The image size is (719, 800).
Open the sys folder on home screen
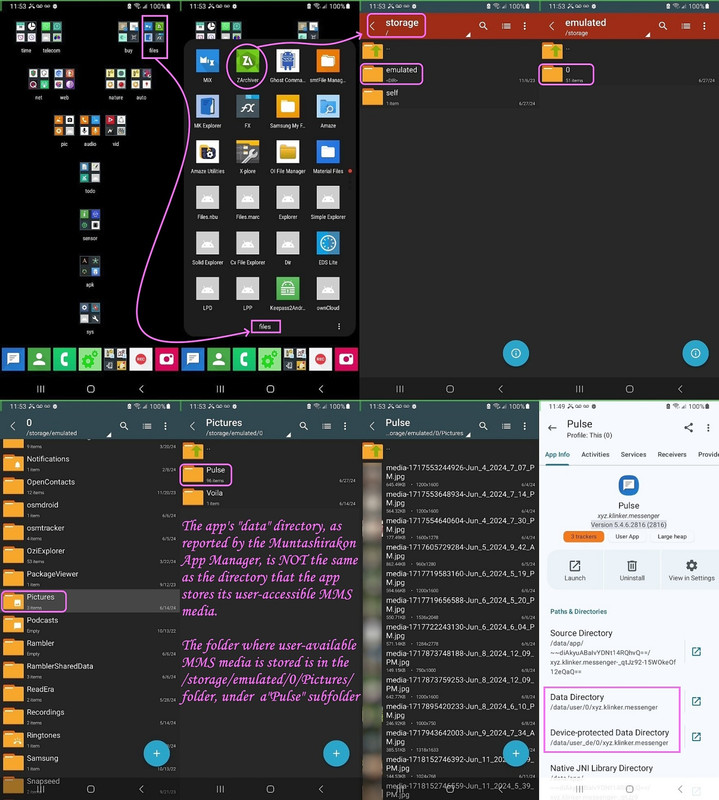pos(90,313)
